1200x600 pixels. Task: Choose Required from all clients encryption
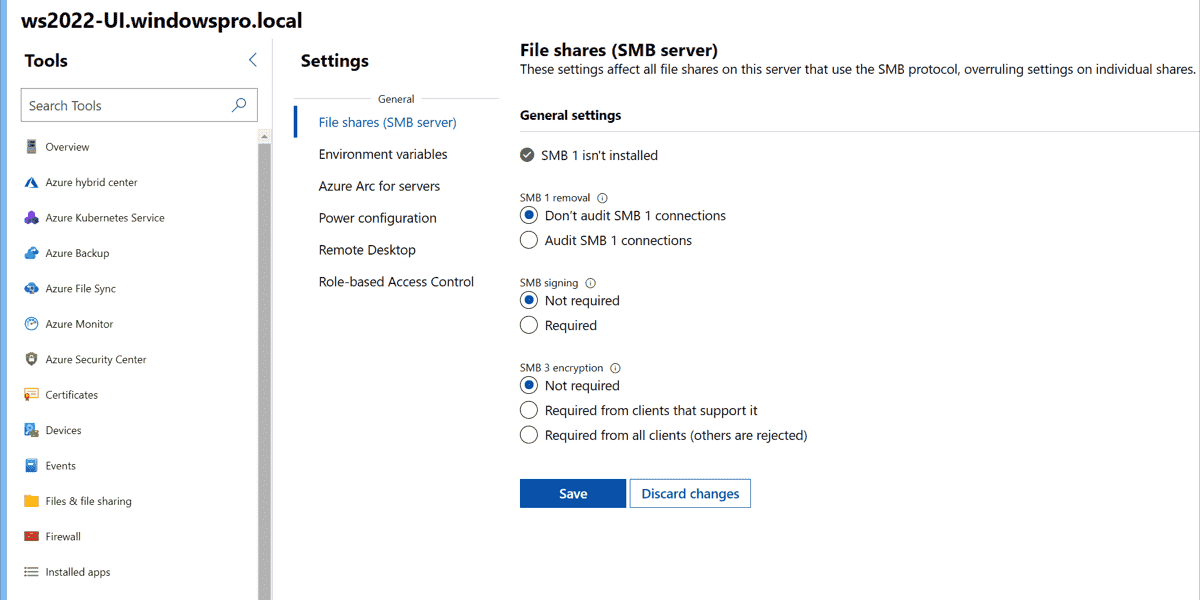529,436
